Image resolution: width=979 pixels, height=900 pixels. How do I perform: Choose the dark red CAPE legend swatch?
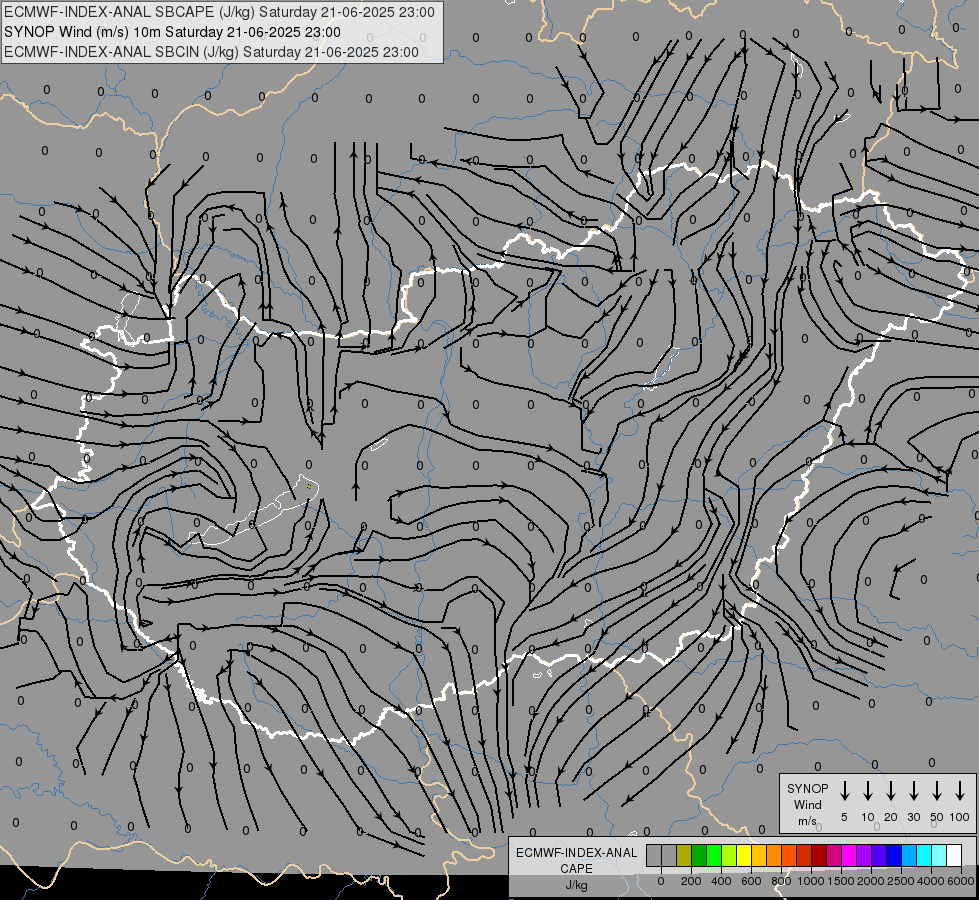click(x=819, y=855)
